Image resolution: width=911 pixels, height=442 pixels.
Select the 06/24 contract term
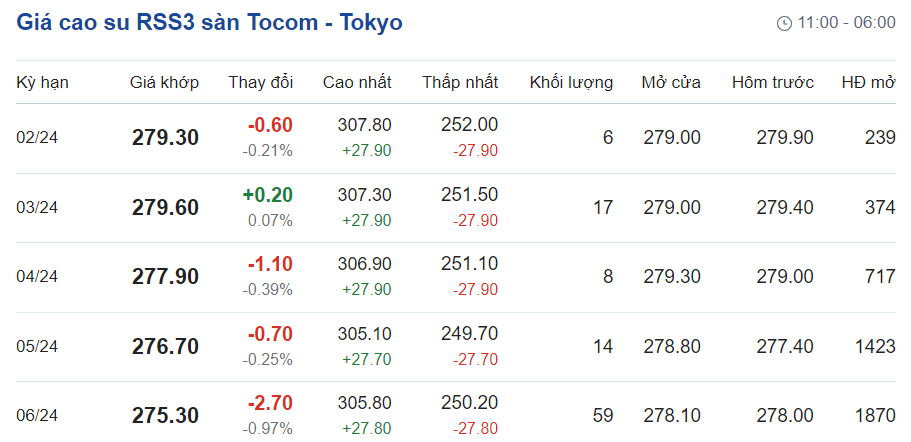(x=37, y=415)
